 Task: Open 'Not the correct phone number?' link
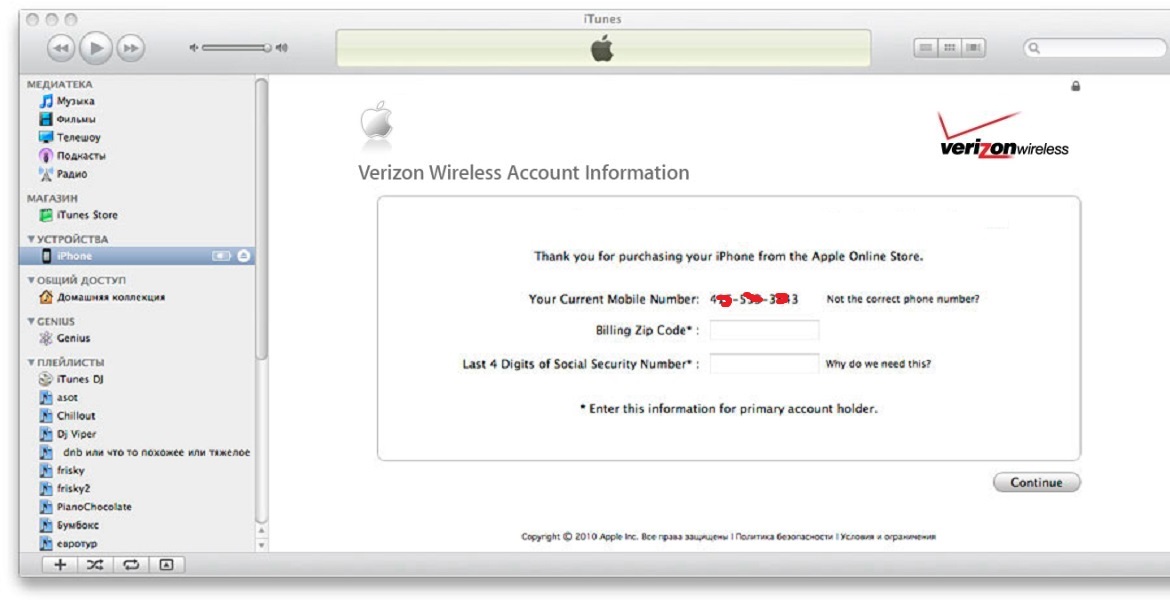tap(902, 300)
